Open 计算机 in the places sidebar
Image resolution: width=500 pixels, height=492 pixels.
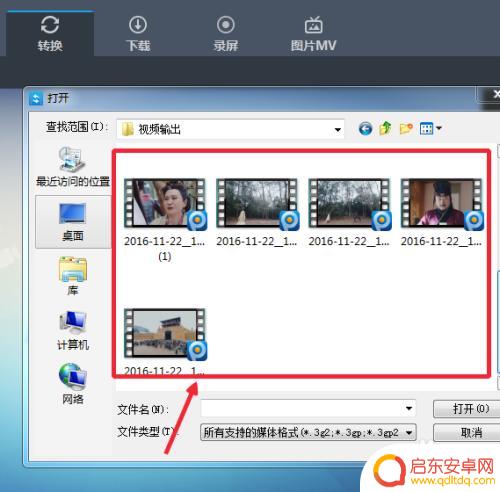tap(73, 330)
